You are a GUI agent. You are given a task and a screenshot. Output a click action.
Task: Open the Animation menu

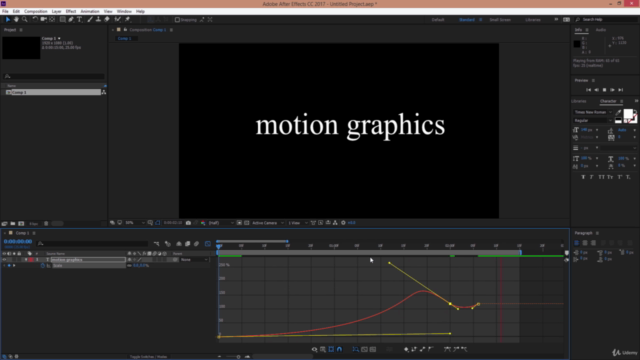(x=90, y=11)
